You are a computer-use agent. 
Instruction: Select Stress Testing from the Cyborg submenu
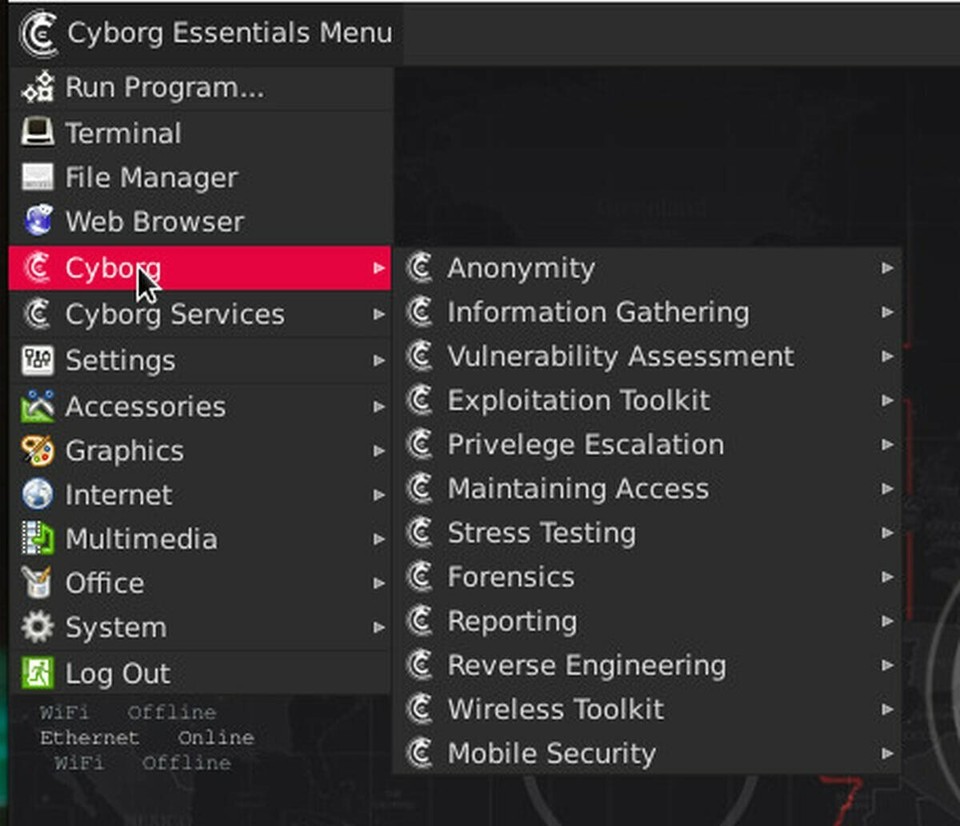[x=541, y=533]
